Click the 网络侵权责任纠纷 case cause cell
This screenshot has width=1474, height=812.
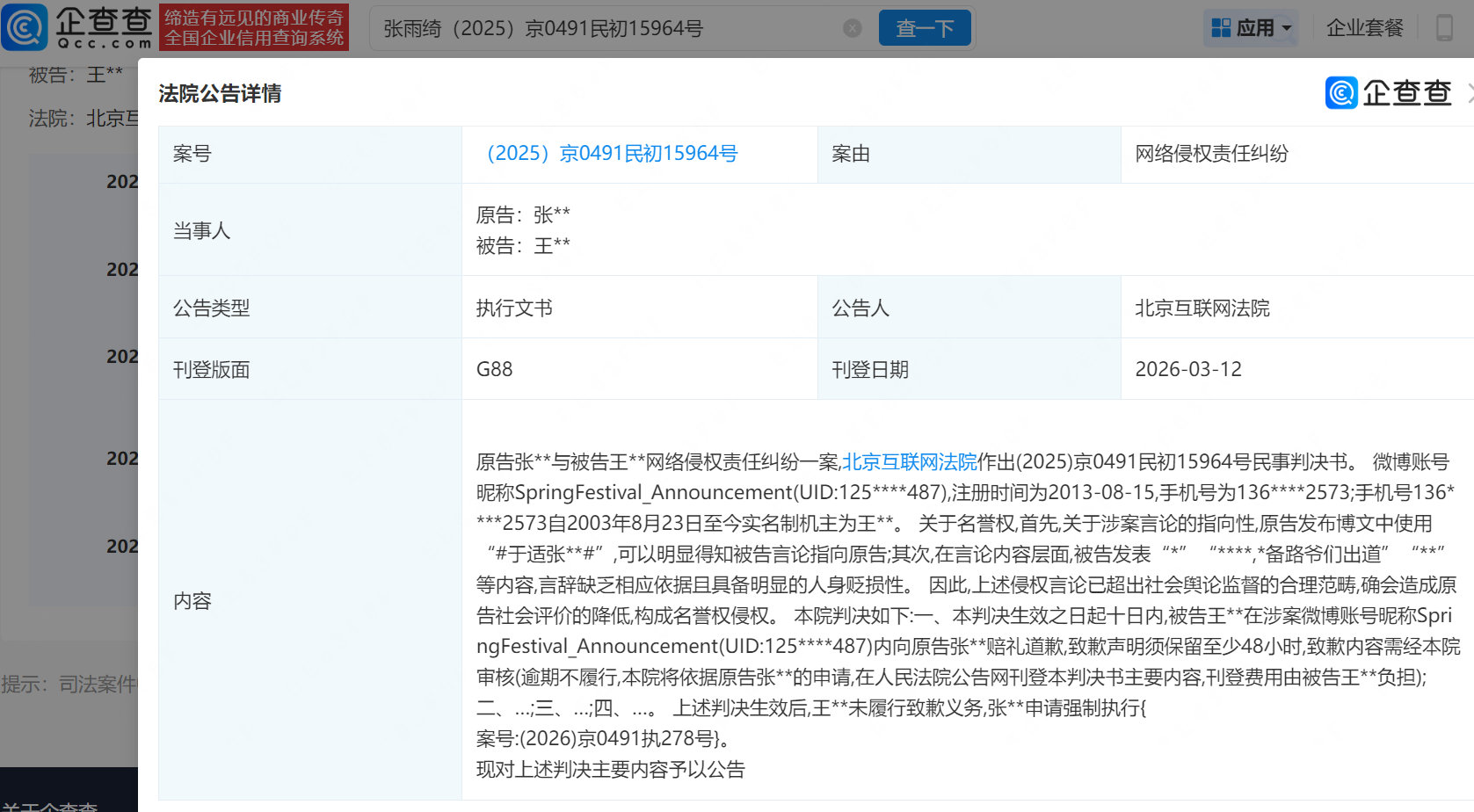click(x=1213, y=153)
